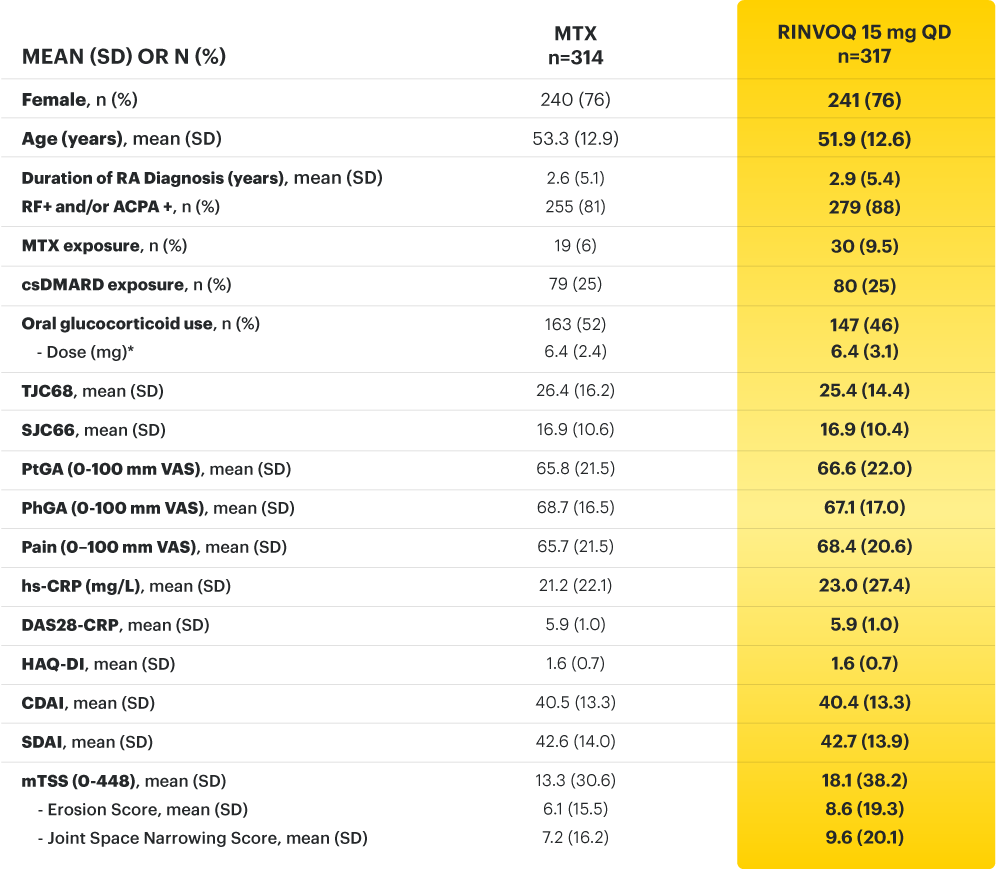
Task: Select the RINVOQ value '241 (76)'
Action: coord(864,100)
